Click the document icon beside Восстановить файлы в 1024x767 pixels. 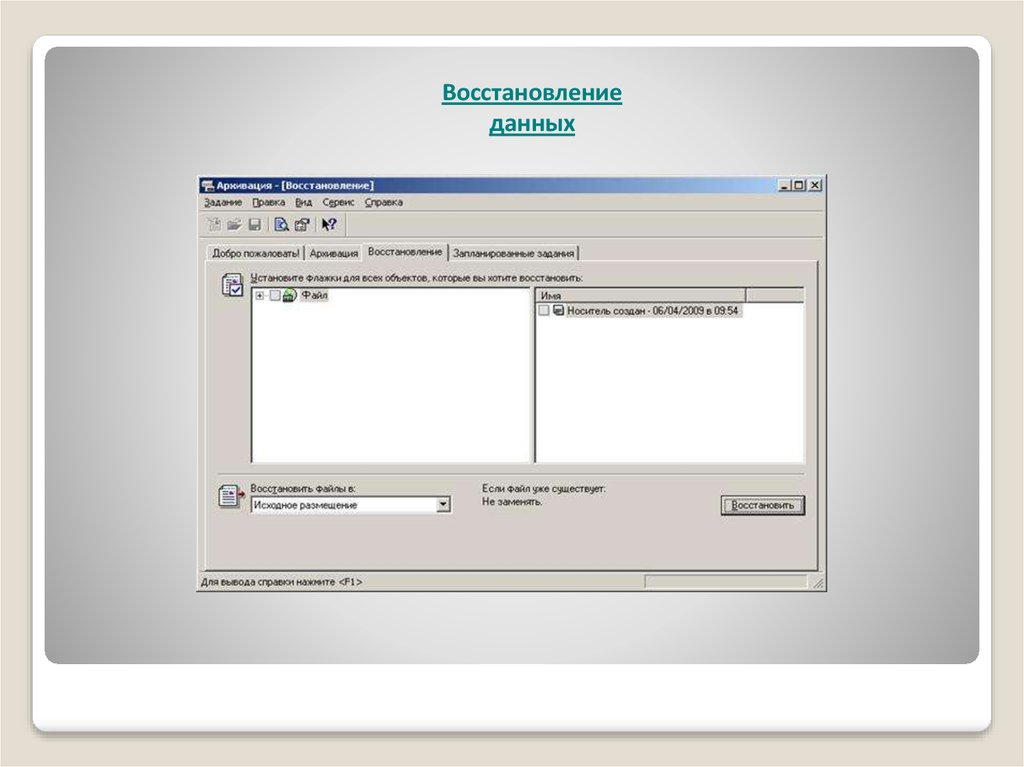[x=231, y=497]
